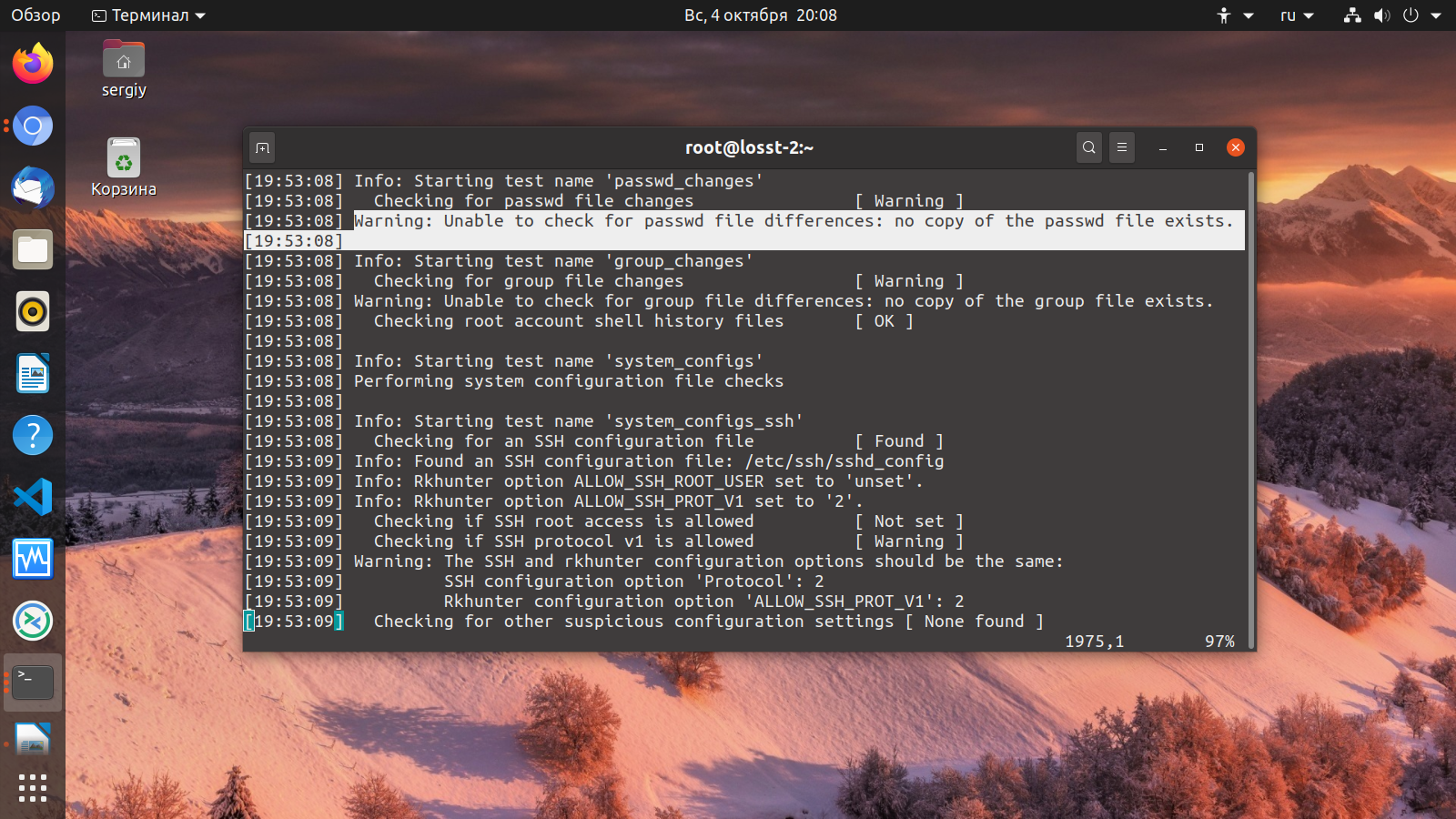
Task: Open the accessibility menu in top bar
Action: (x=1235, y=15)
